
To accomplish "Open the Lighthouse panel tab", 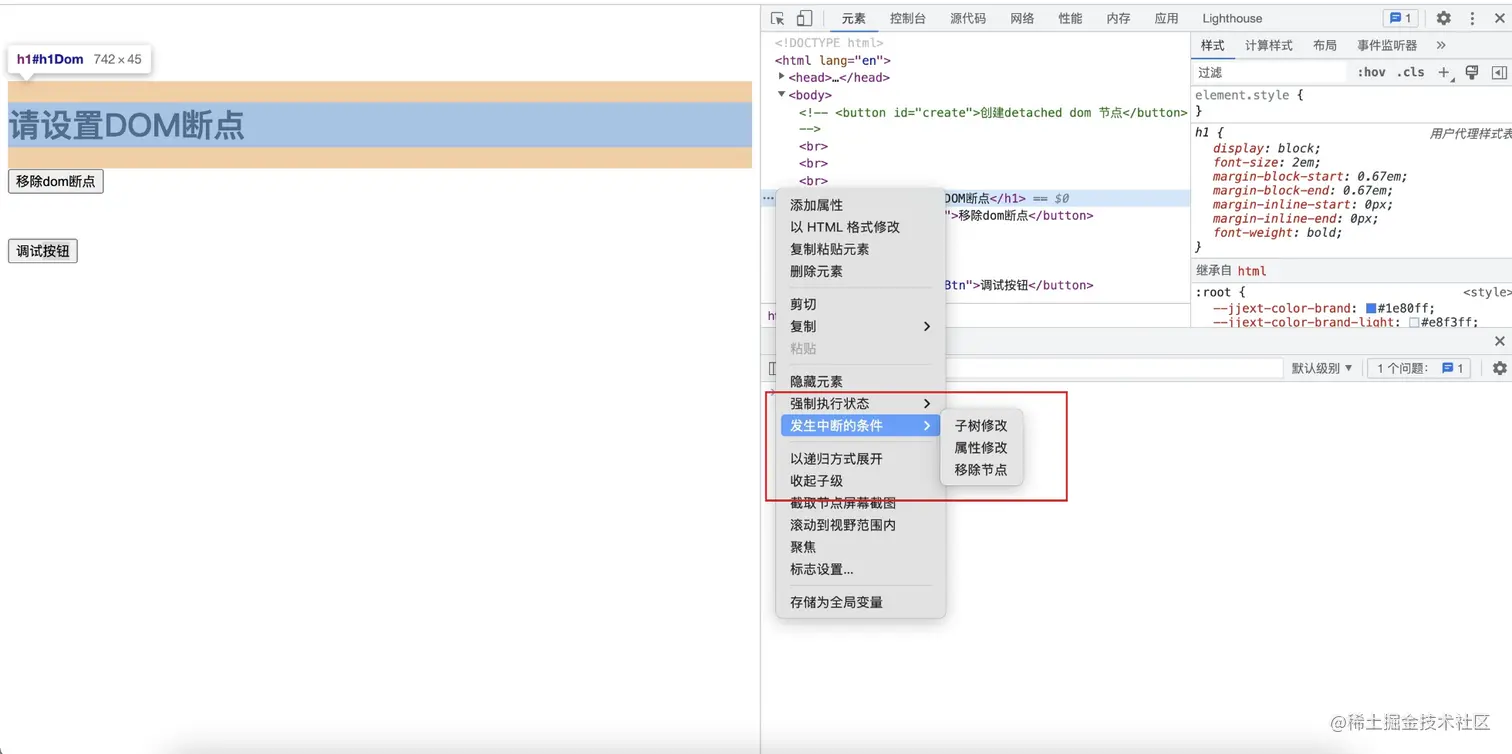I will (x=1232, y=18).
